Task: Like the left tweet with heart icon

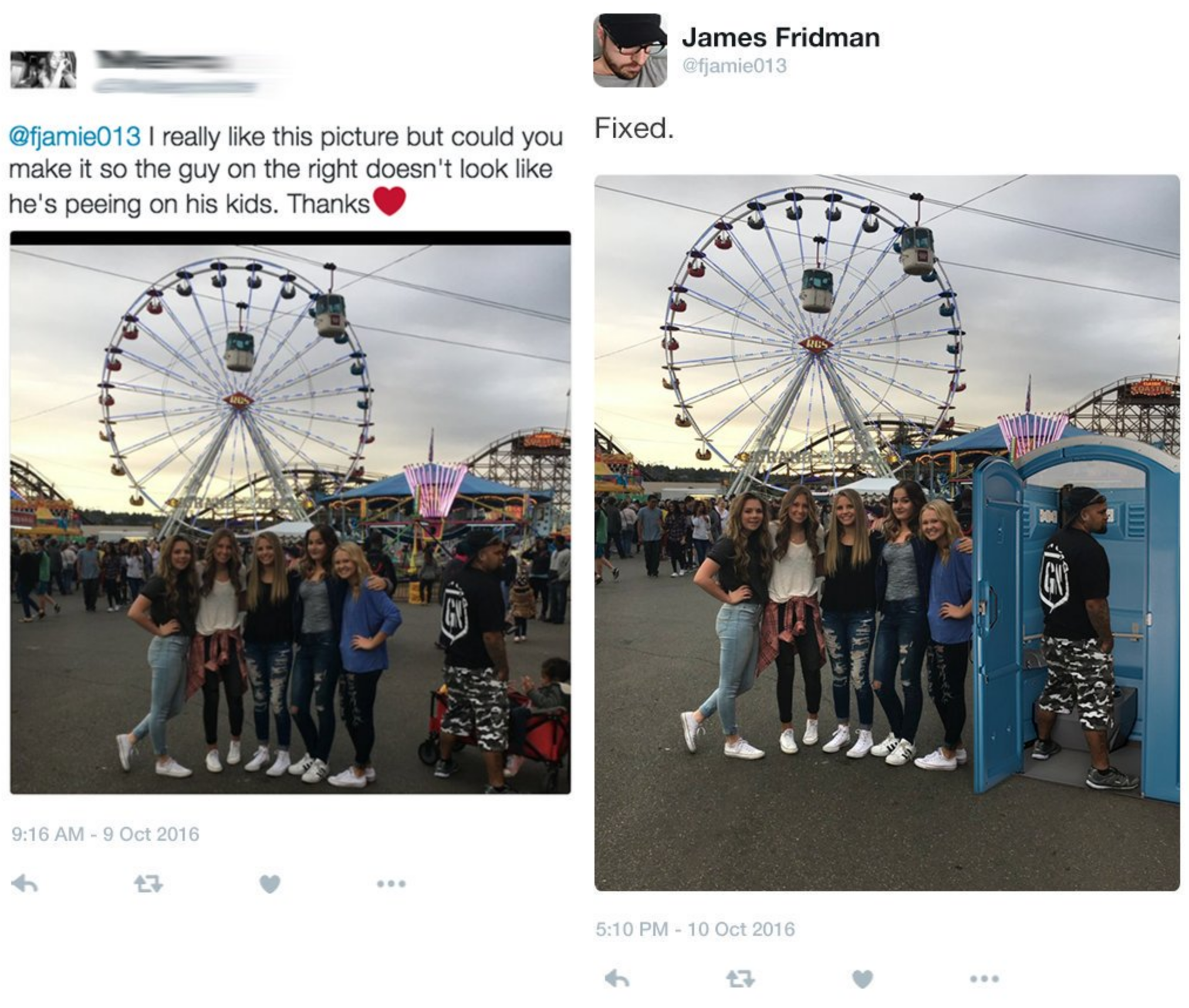Action: coord(269,884)
